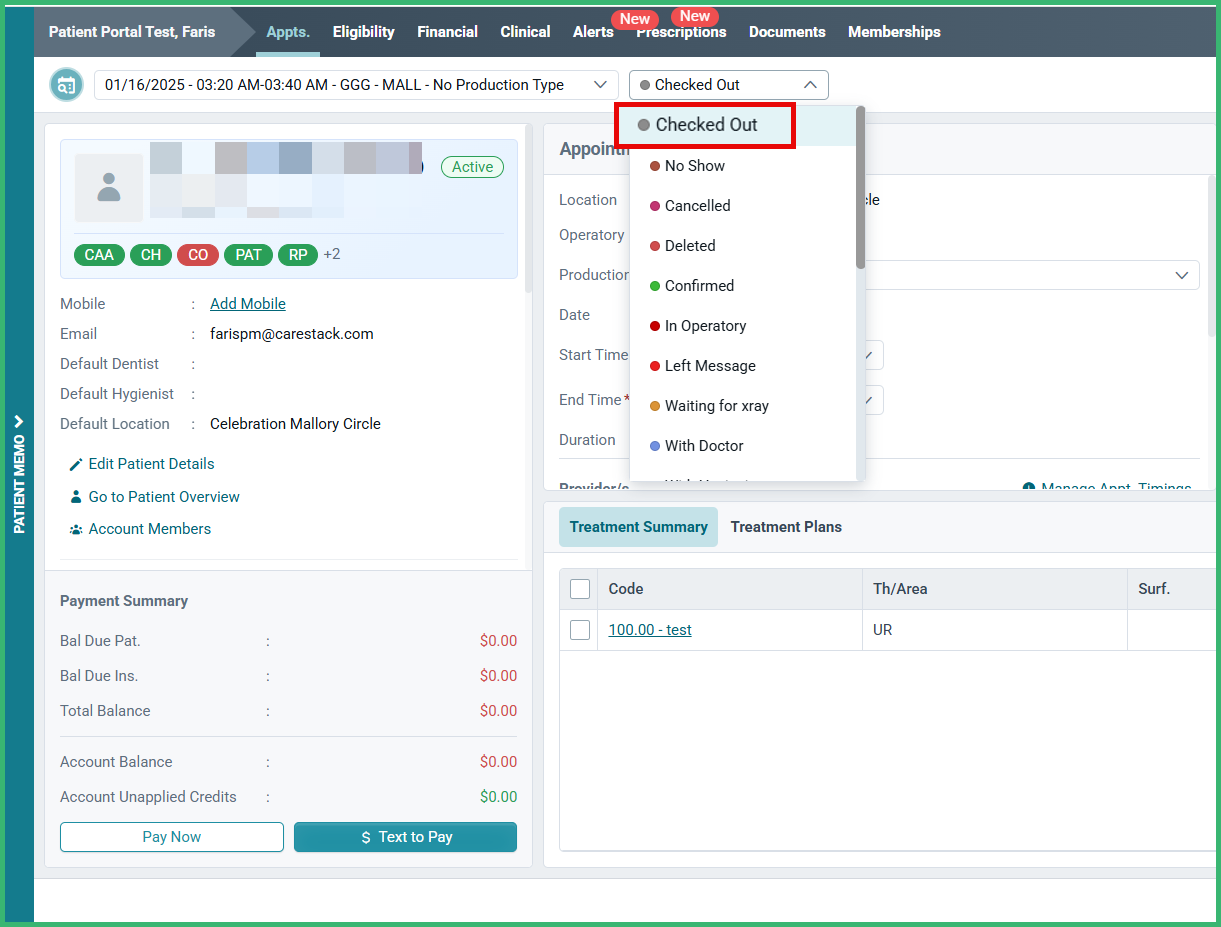Select Confirmed from the status menu
This screenshot has height=927, width=1221.
click(702, 285)
